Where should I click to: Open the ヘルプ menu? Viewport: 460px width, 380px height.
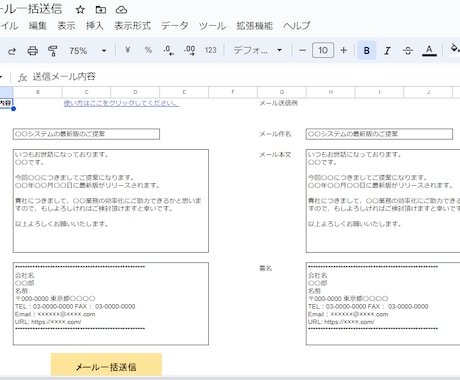(x=297, y=26)
